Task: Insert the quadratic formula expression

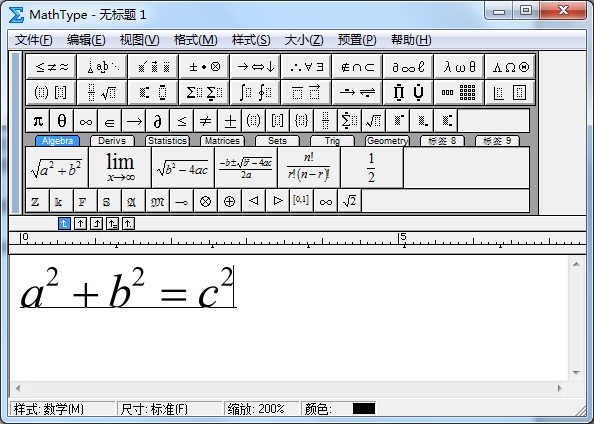Action: coord(246,167)
